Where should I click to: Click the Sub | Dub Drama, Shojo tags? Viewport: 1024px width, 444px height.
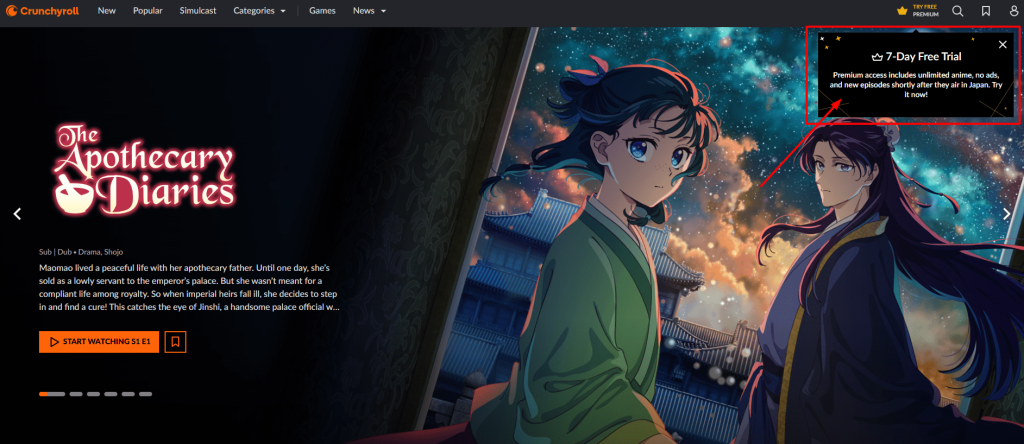coord(81,251)
